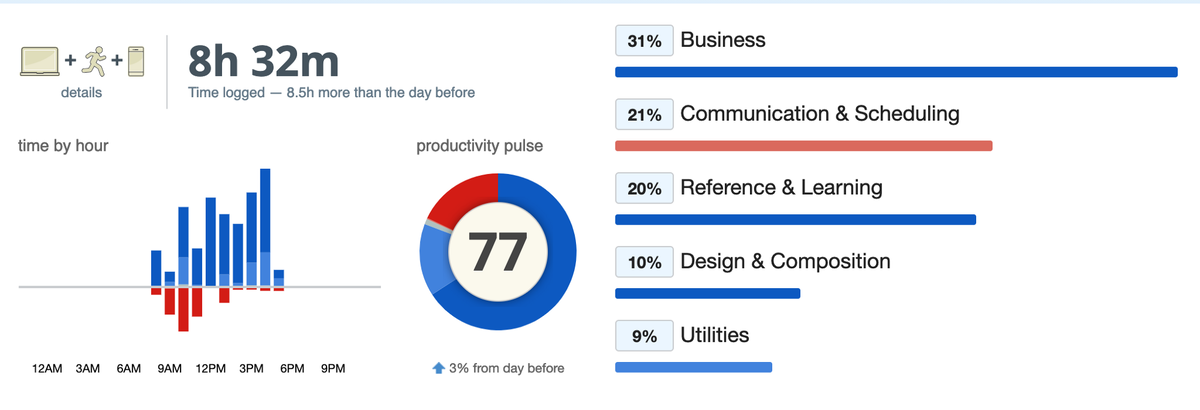Click the red Communication & Scheduling bar
This screenshot has width=1200, height=410.
tap(803, 146)
